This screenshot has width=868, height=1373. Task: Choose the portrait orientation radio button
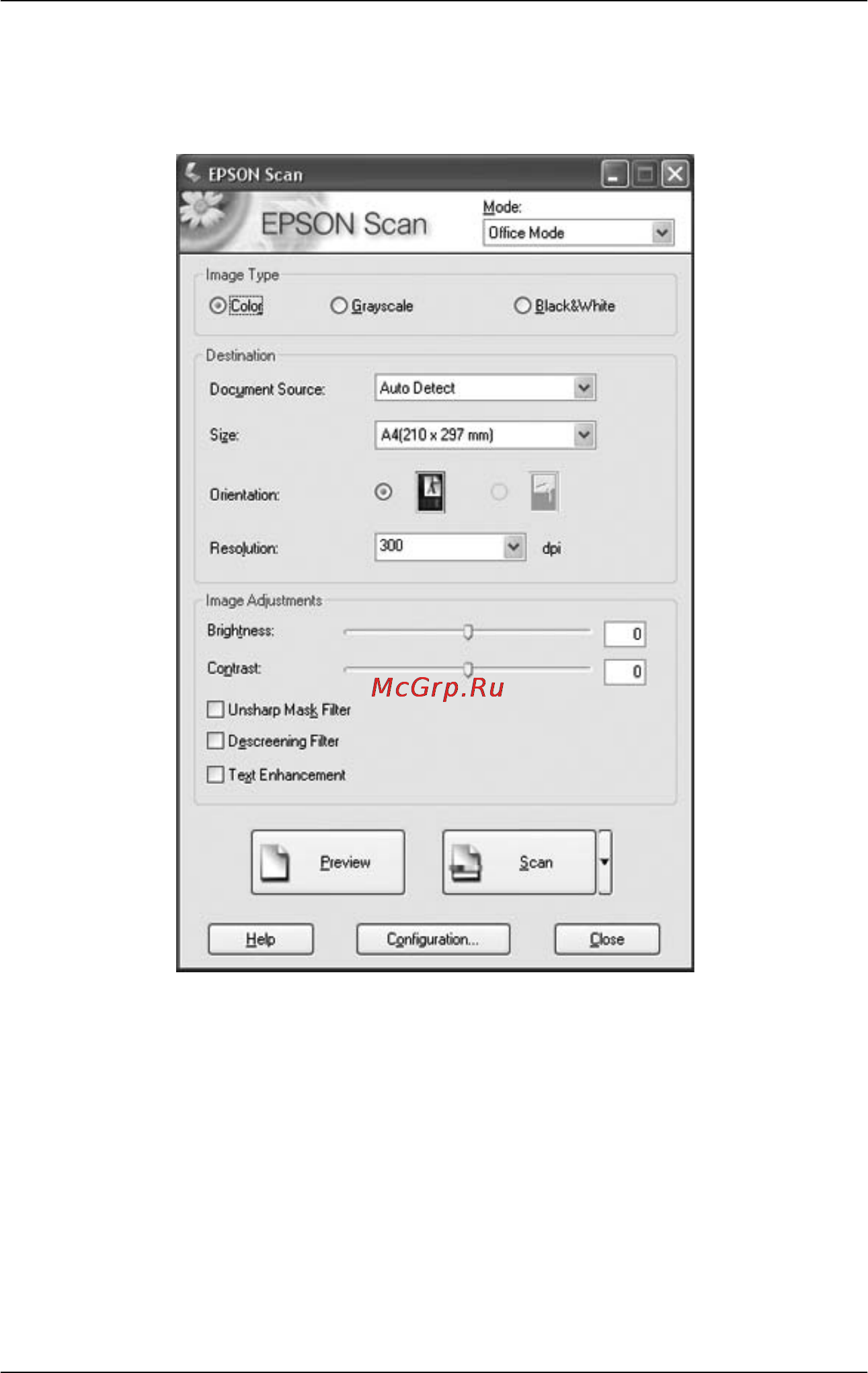pyautogui.click(x=383, y=492)
